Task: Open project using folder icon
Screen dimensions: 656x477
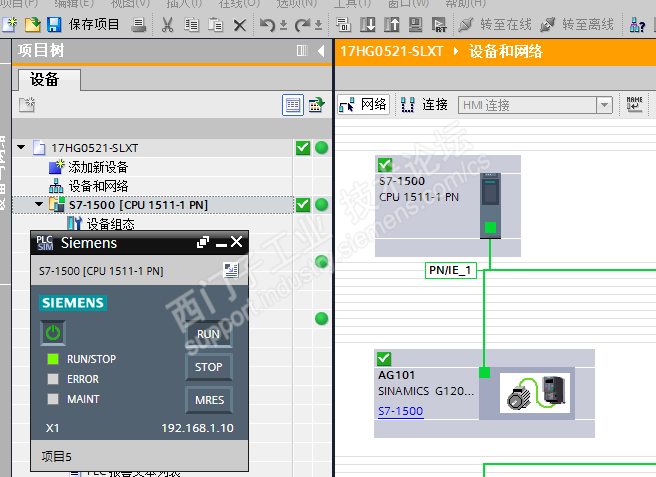Action: tap(32, 25)
